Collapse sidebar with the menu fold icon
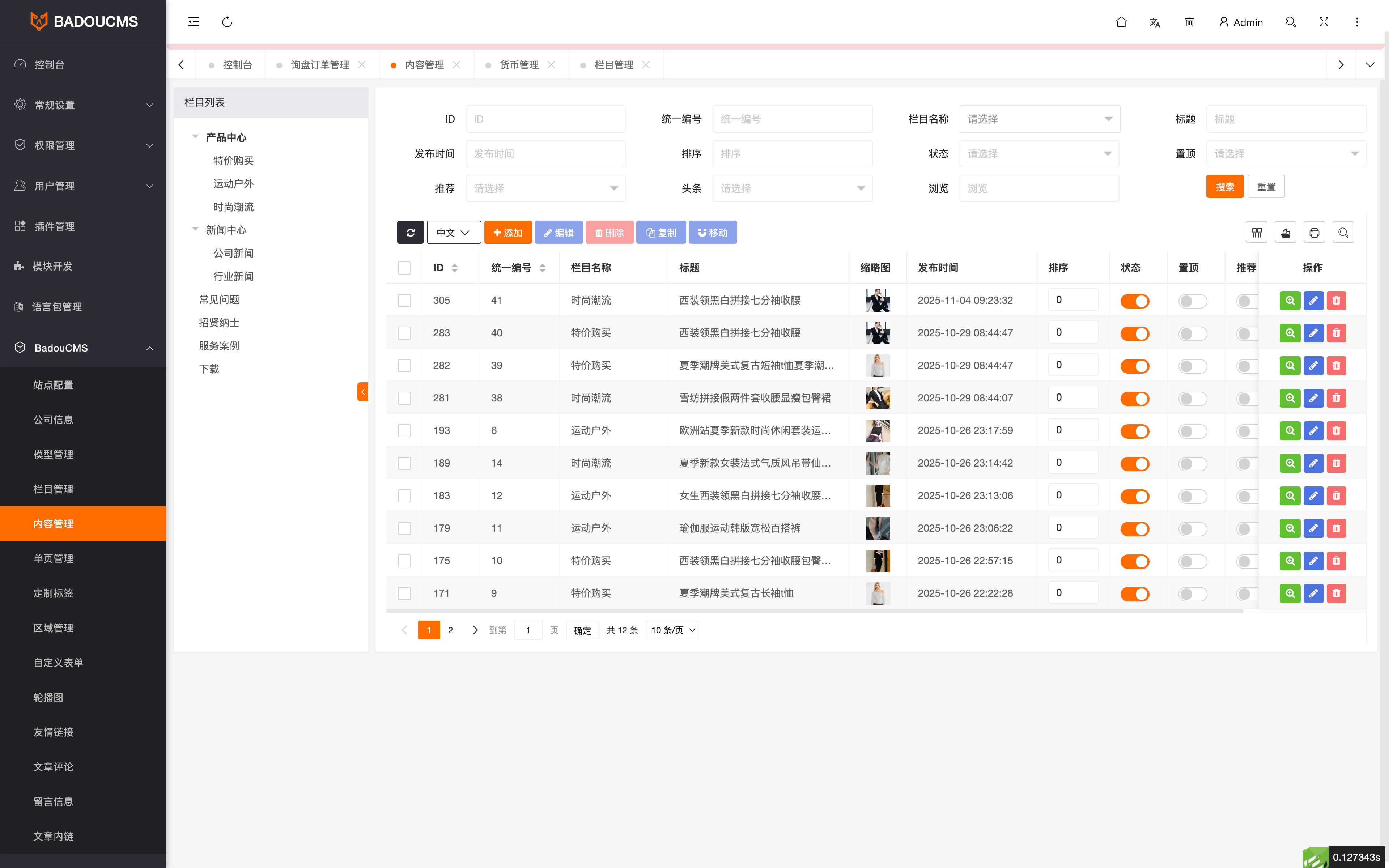 194,22
